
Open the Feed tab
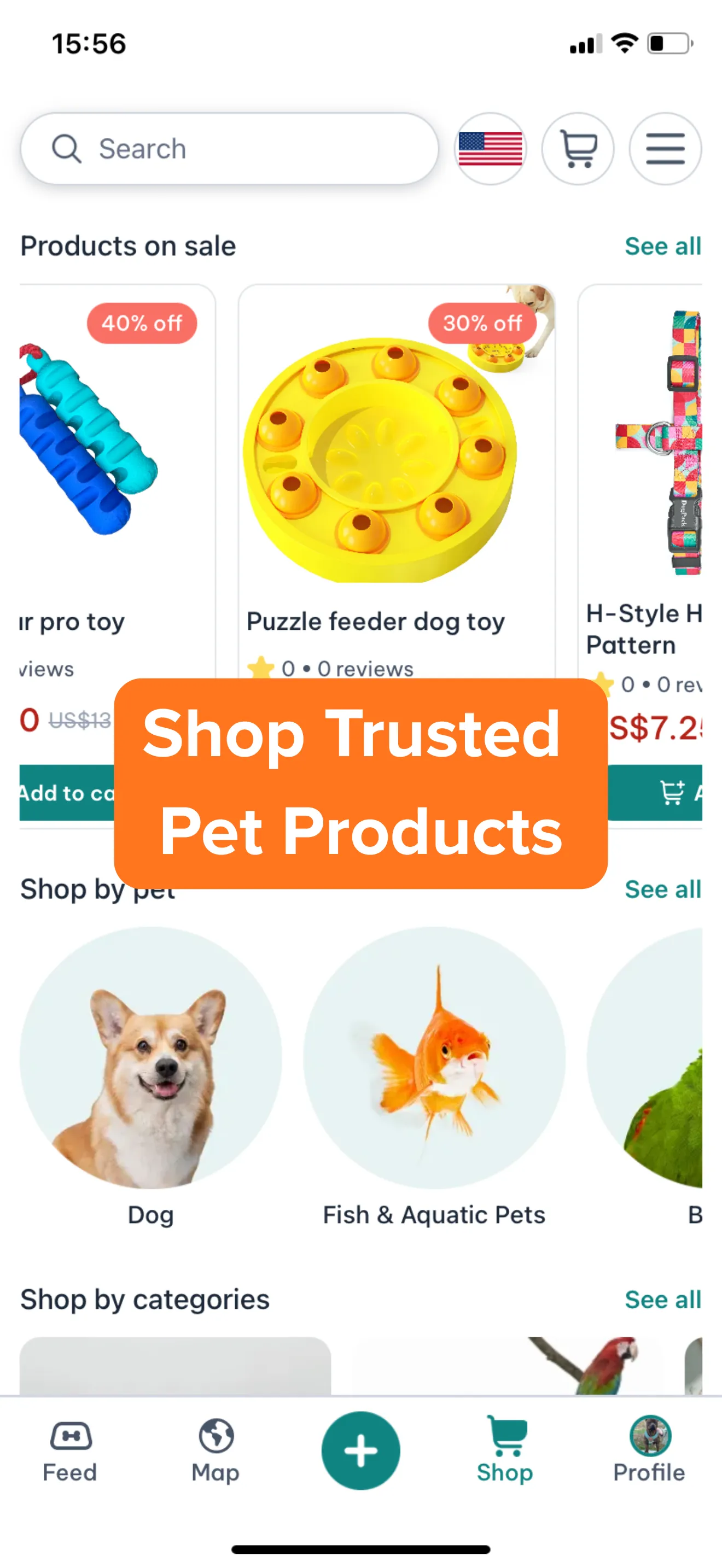point(70,1451)
